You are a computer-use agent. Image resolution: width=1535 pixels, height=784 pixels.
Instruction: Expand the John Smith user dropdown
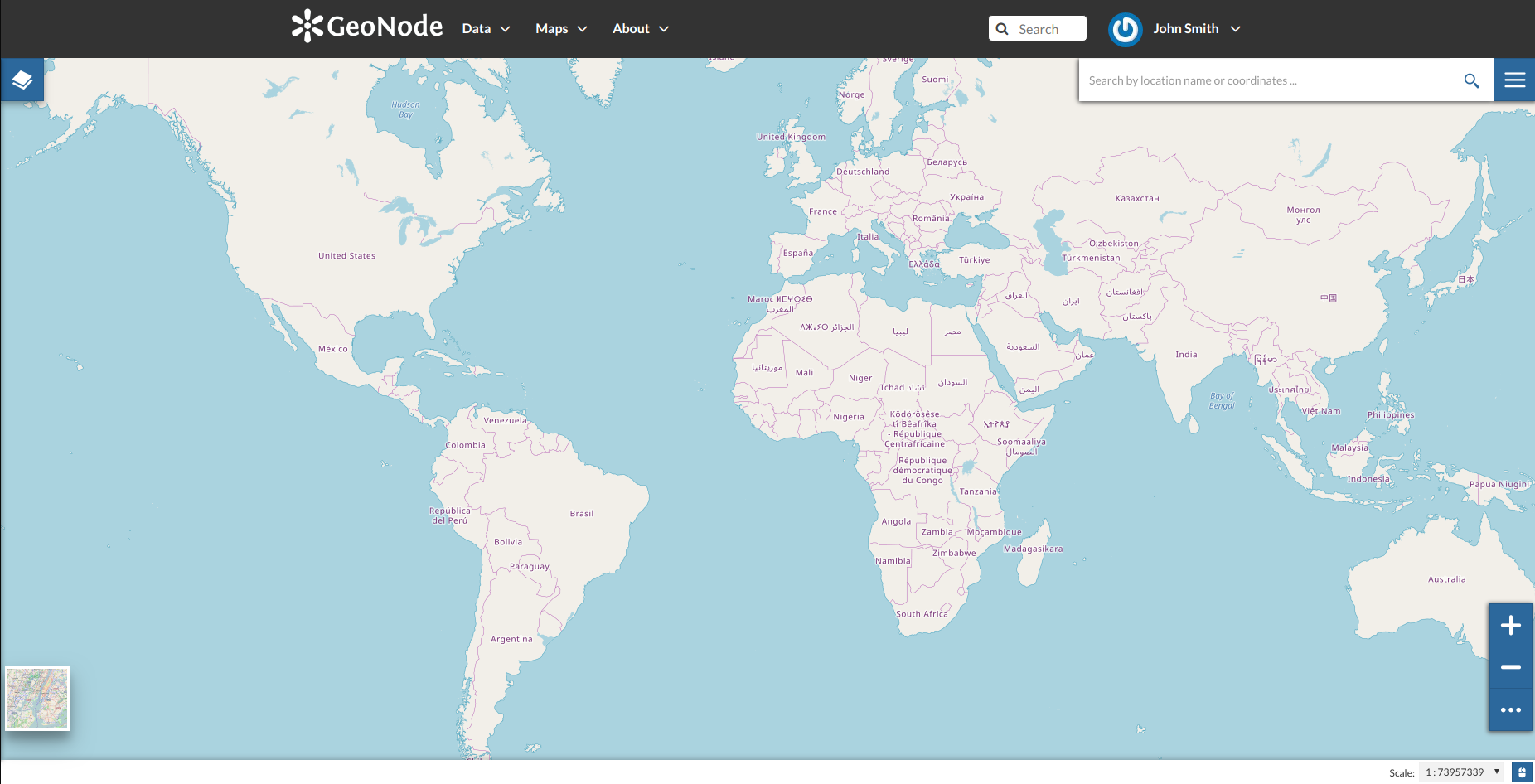point(1197,29)
